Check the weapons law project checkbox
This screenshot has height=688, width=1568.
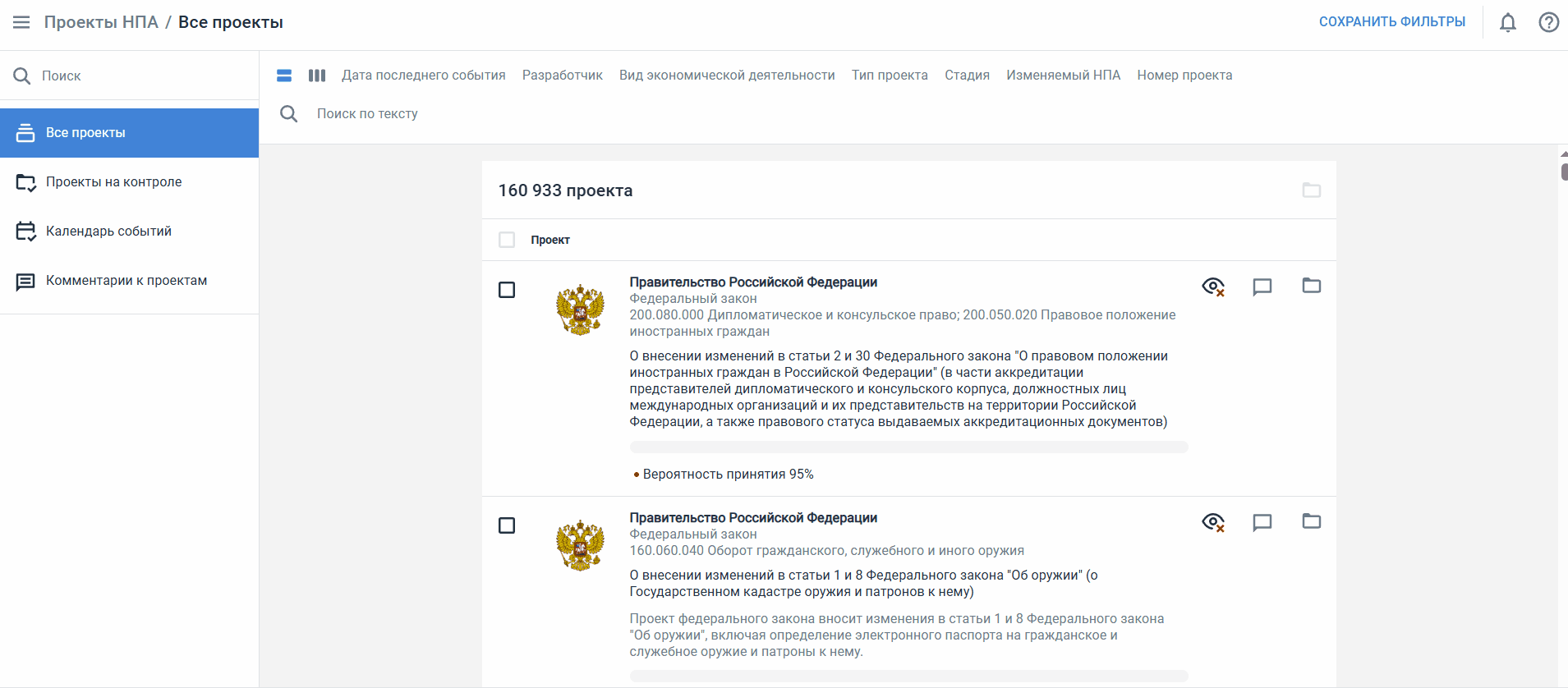(507, 525)
